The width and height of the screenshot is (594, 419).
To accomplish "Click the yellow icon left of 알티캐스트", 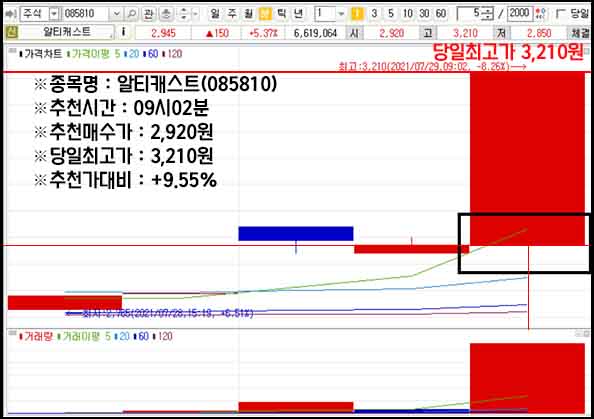I will pyautogui.click(x=11, y=32).
